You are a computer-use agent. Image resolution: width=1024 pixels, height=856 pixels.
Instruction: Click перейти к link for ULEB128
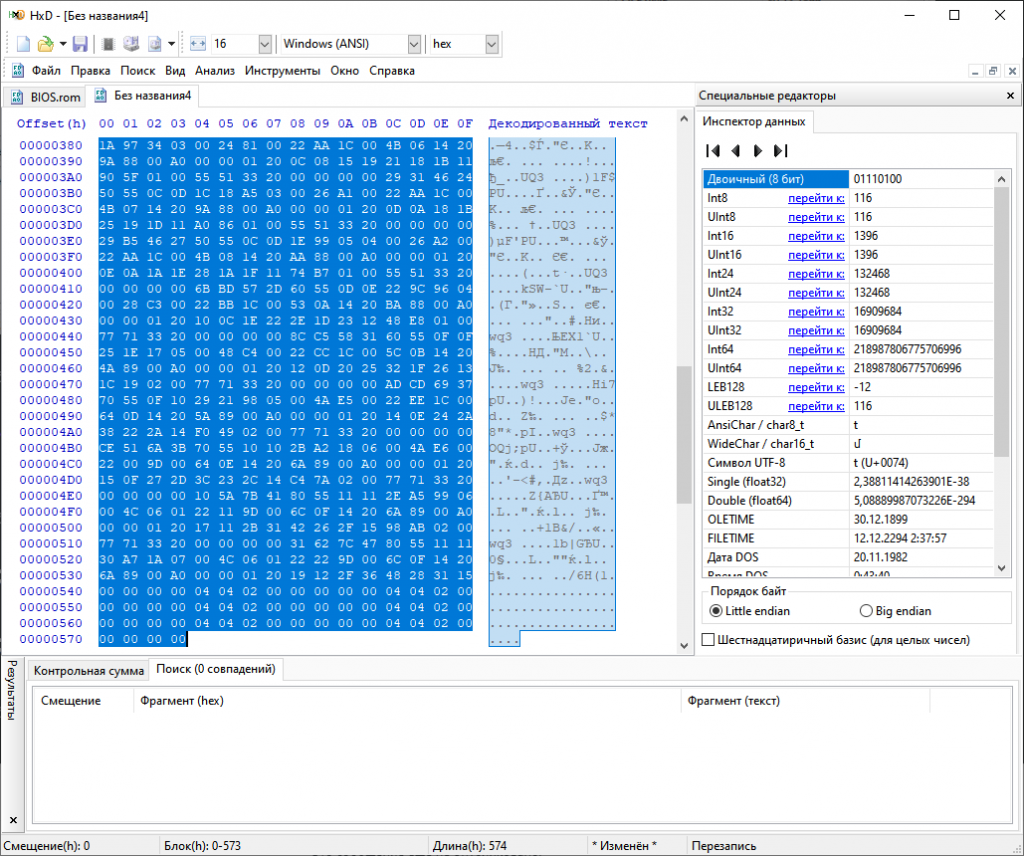[x=816, y=406]
